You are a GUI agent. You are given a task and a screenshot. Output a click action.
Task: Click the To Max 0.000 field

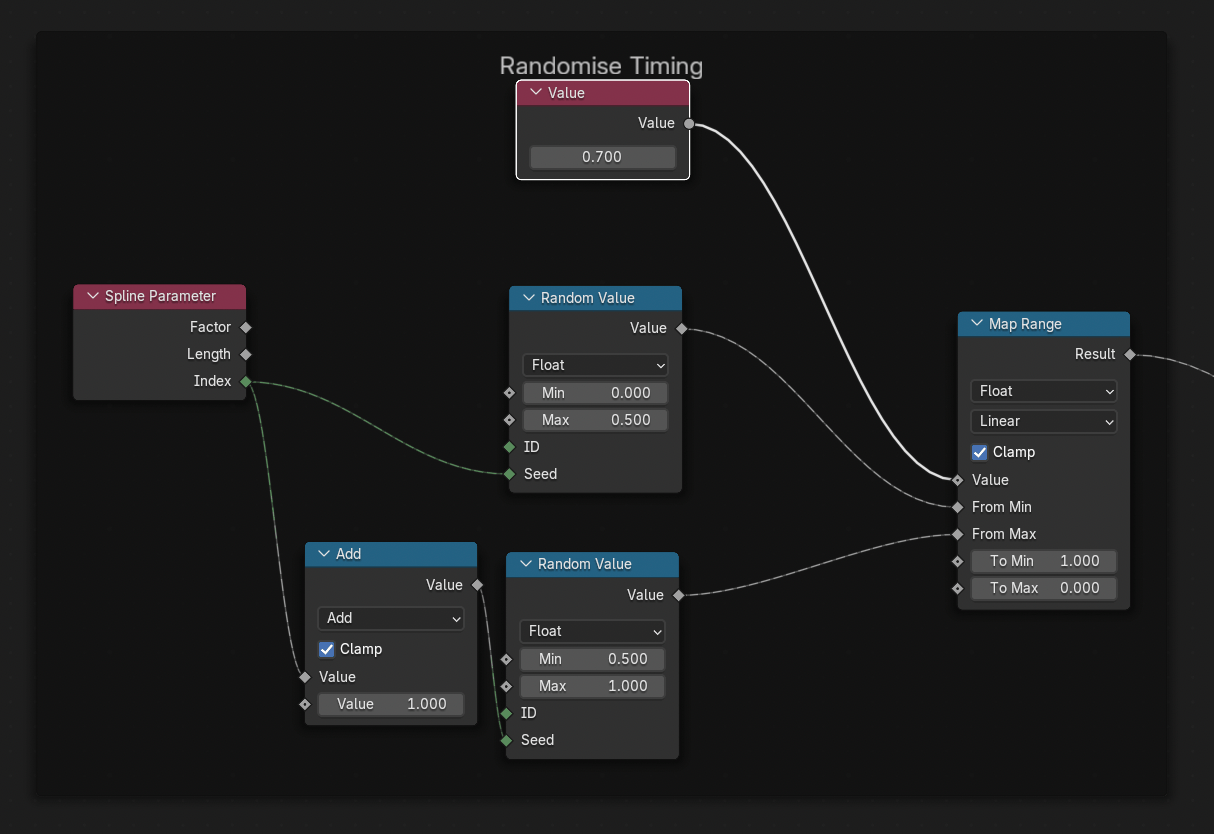coord(1044,588)
